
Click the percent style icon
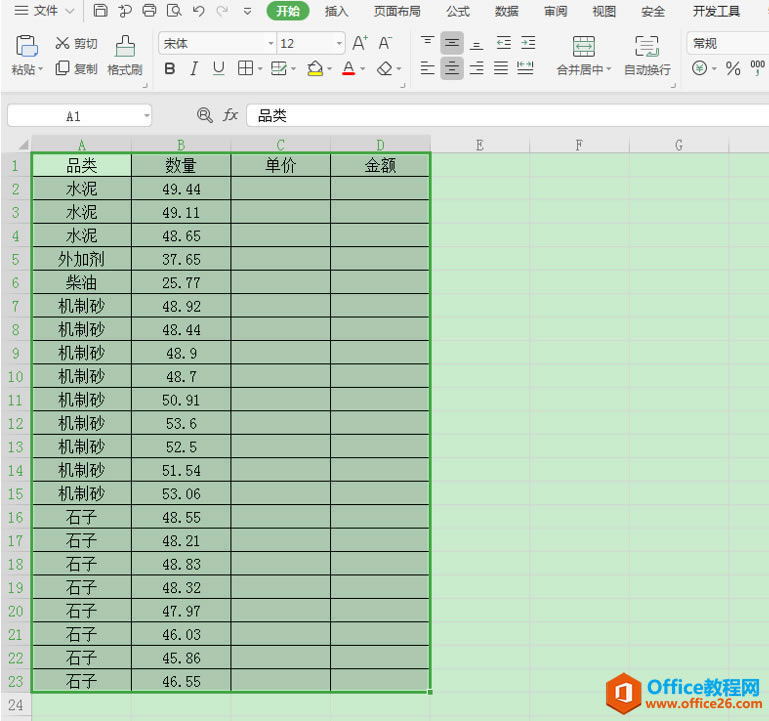(733, 68)
